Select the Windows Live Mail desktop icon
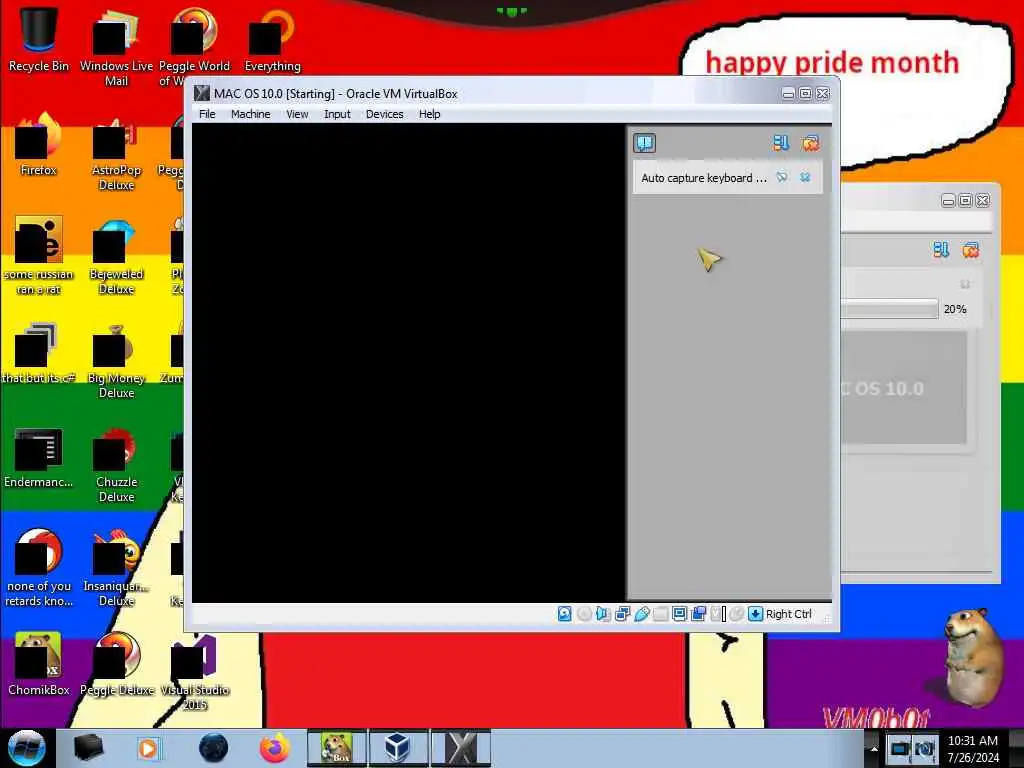 (x=116, y=47)
